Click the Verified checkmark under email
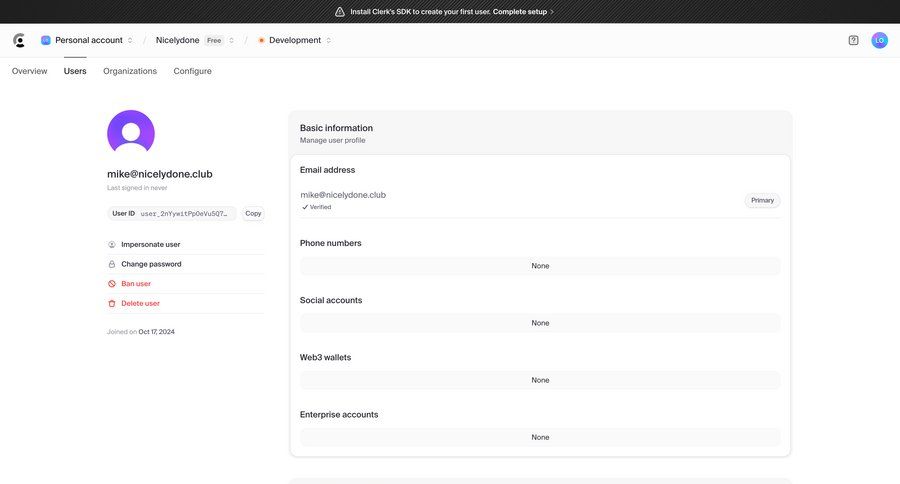This screenshot has height=484, width=900. (x=305, y=207)
